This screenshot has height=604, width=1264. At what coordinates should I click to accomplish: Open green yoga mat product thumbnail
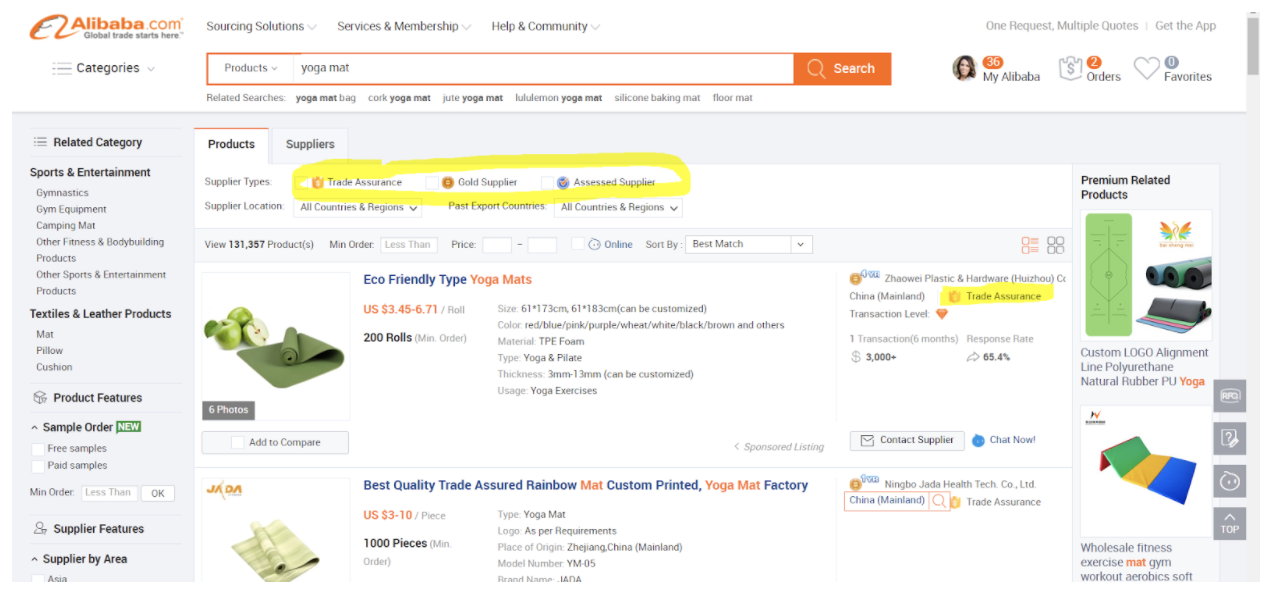tap(276, 346)
